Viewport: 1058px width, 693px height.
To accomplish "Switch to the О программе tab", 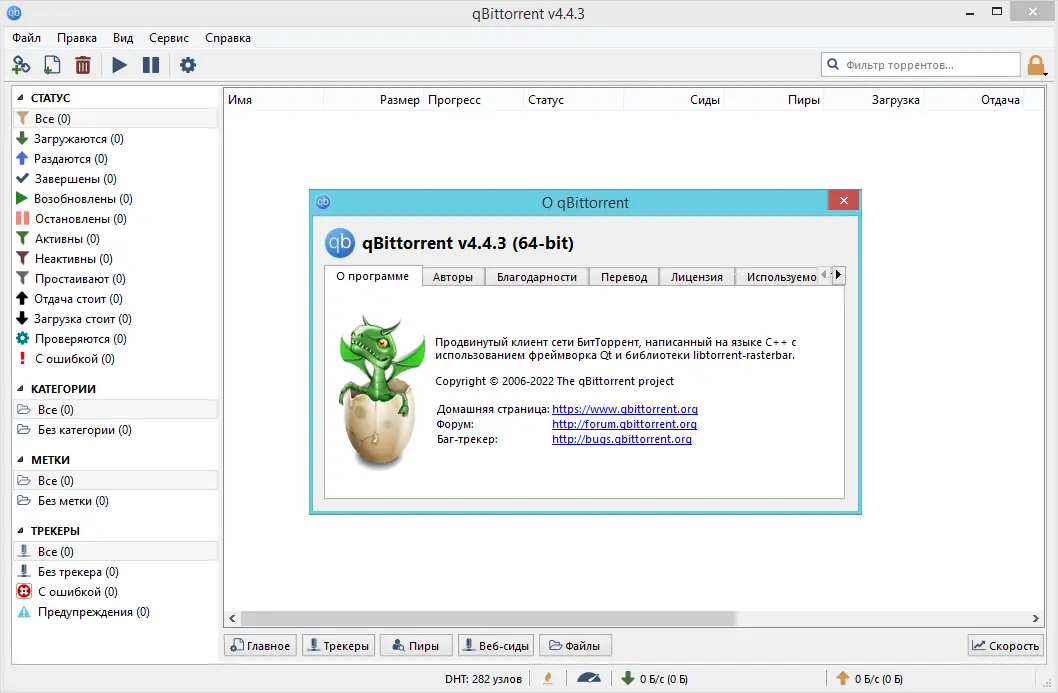I will (x=372, y=276).
